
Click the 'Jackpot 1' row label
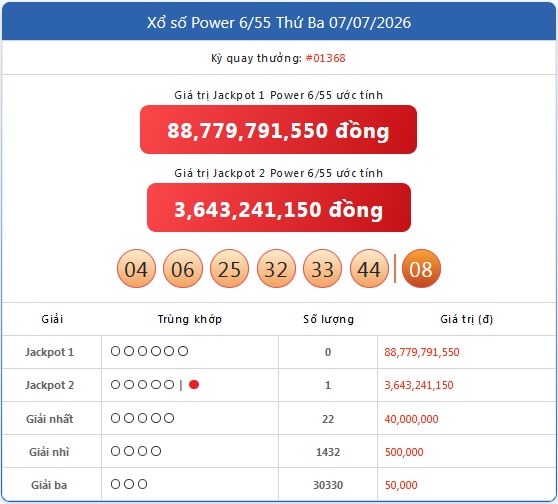[49, 352]
